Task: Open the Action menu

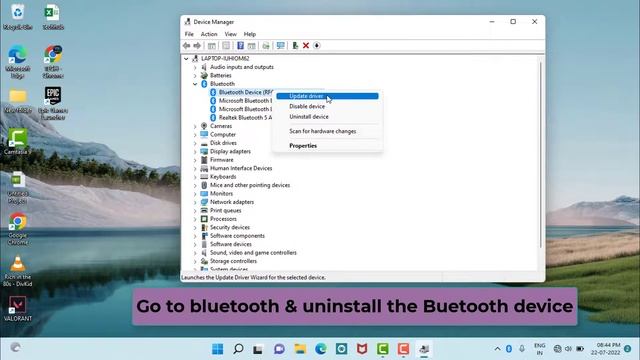Action: [x=209, y=34]
